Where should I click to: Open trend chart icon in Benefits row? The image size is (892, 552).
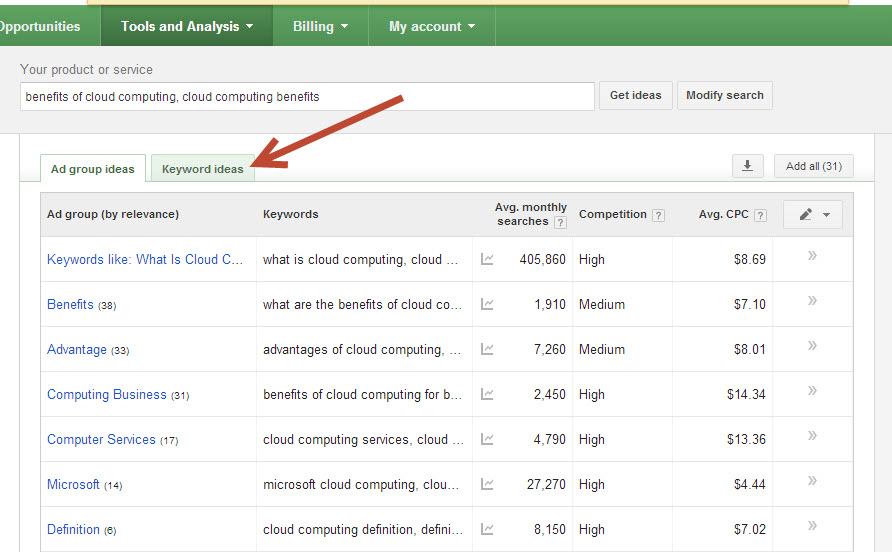(487, 304)
